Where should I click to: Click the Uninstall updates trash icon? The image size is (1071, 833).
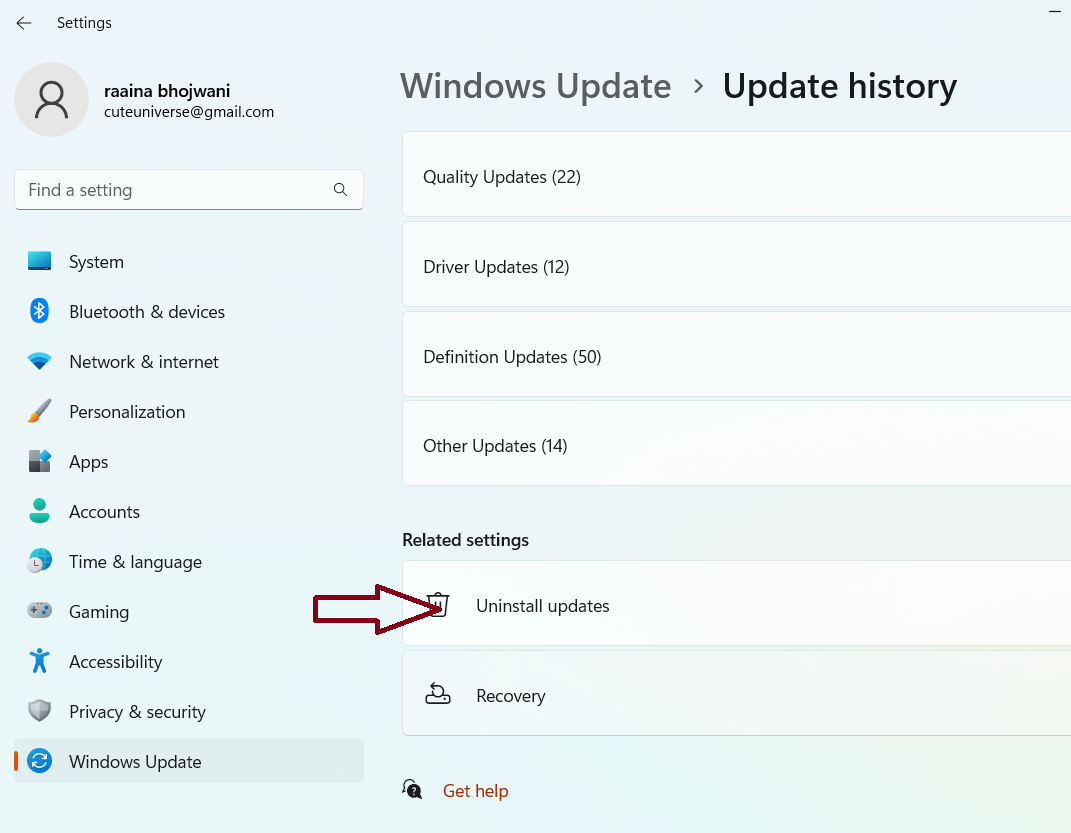[x=438, y=606]
